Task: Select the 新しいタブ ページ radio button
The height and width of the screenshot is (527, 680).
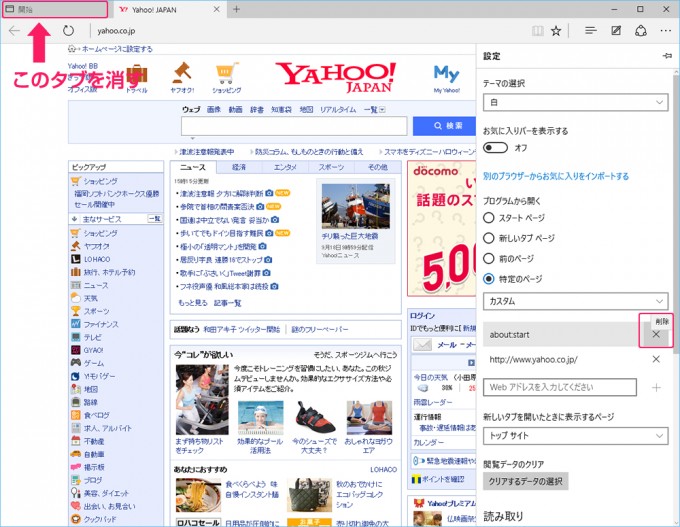Action: click(489, 238)
